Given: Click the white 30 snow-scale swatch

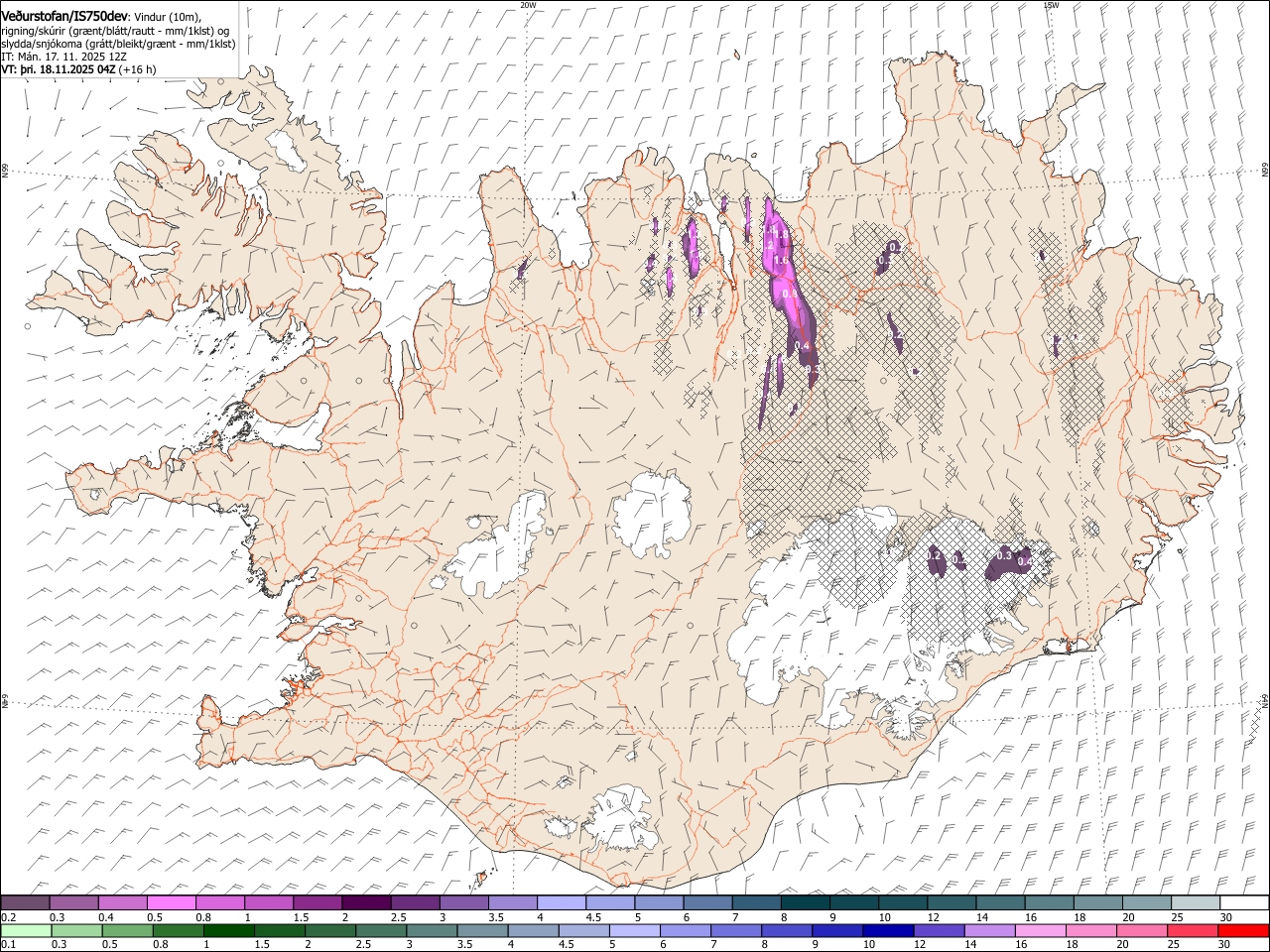Looking at the screenshot, I should (1244, 903).
